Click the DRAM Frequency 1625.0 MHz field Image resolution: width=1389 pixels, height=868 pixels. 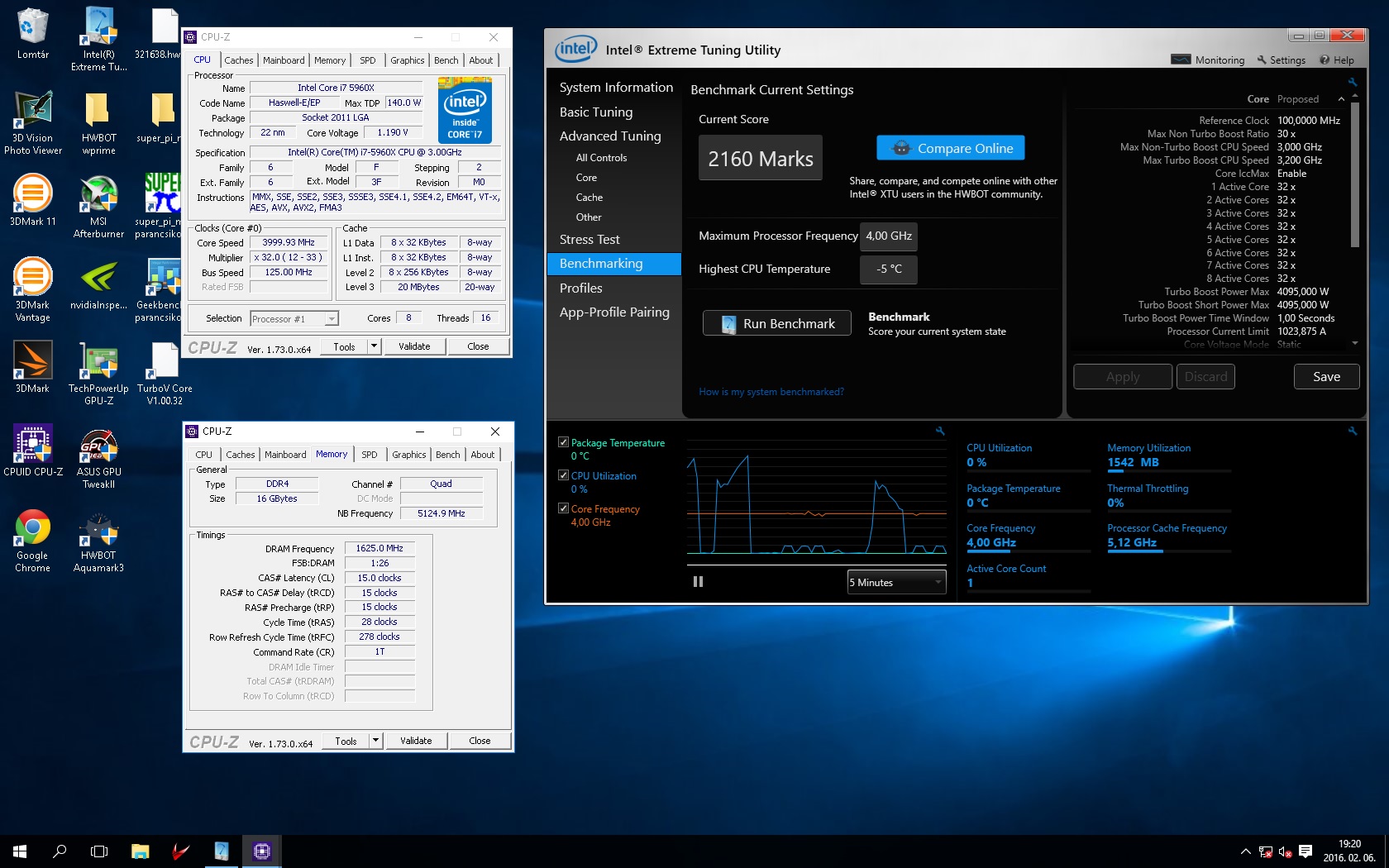click(x=379, y=548)
